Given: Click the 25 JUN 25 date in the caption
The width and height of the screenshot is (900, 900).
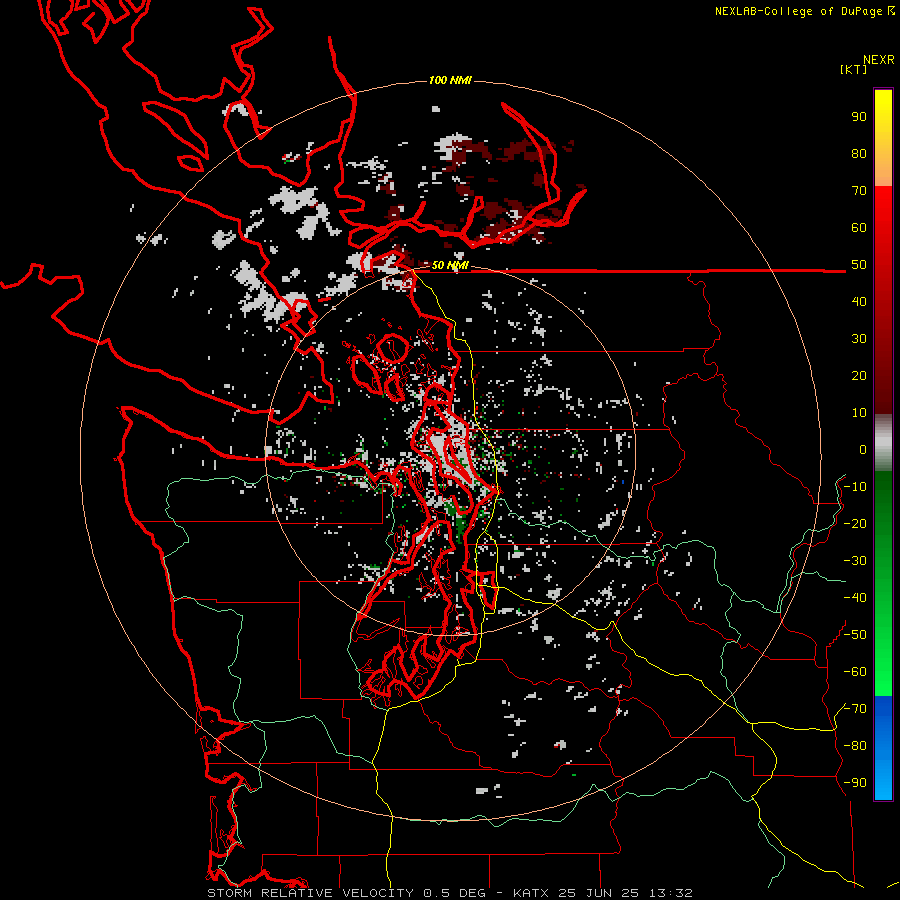Looking at the screenshot, I should pos(599,893).
